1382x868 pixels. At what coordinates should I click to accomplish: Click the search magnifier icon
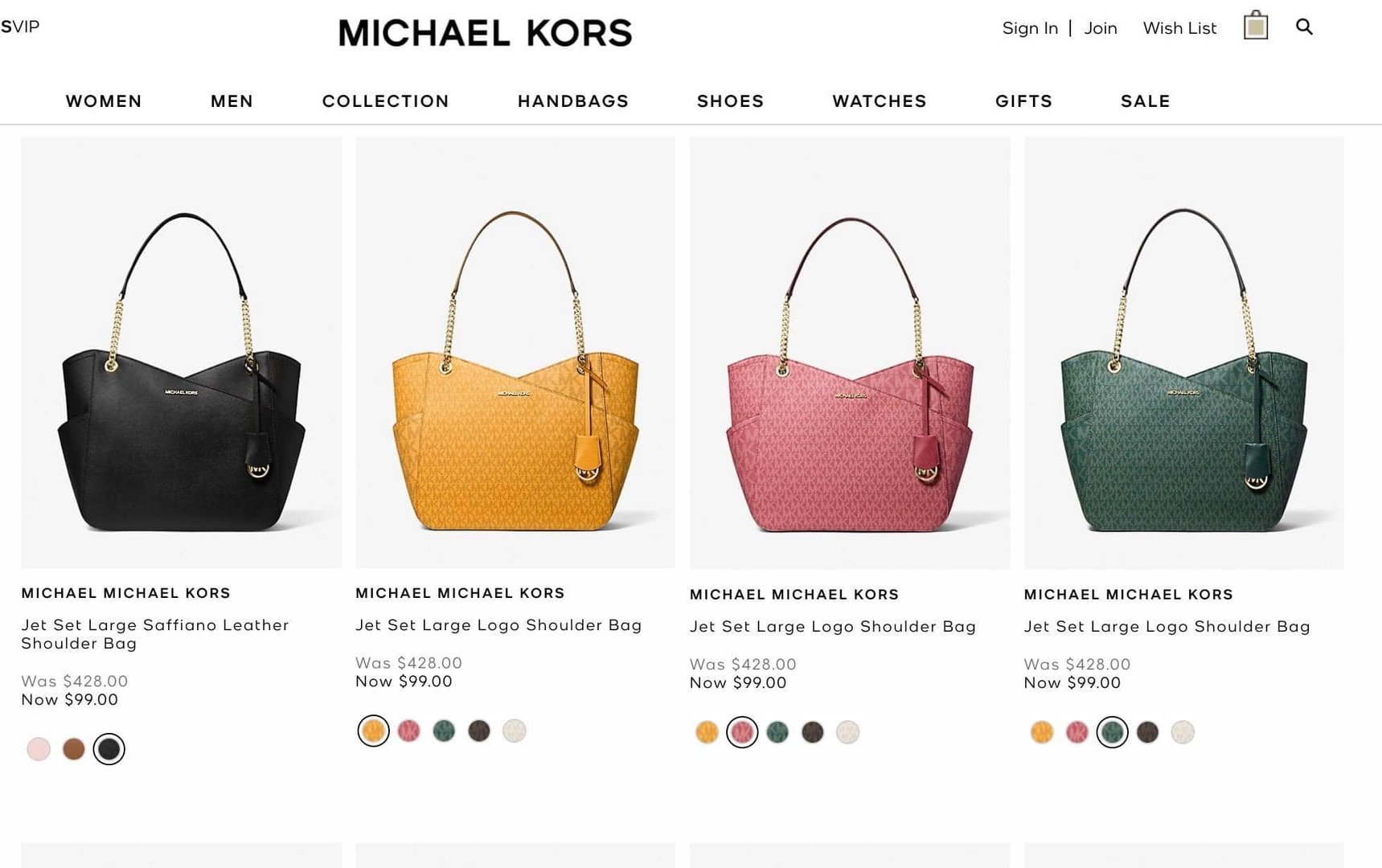[1304, 27]
